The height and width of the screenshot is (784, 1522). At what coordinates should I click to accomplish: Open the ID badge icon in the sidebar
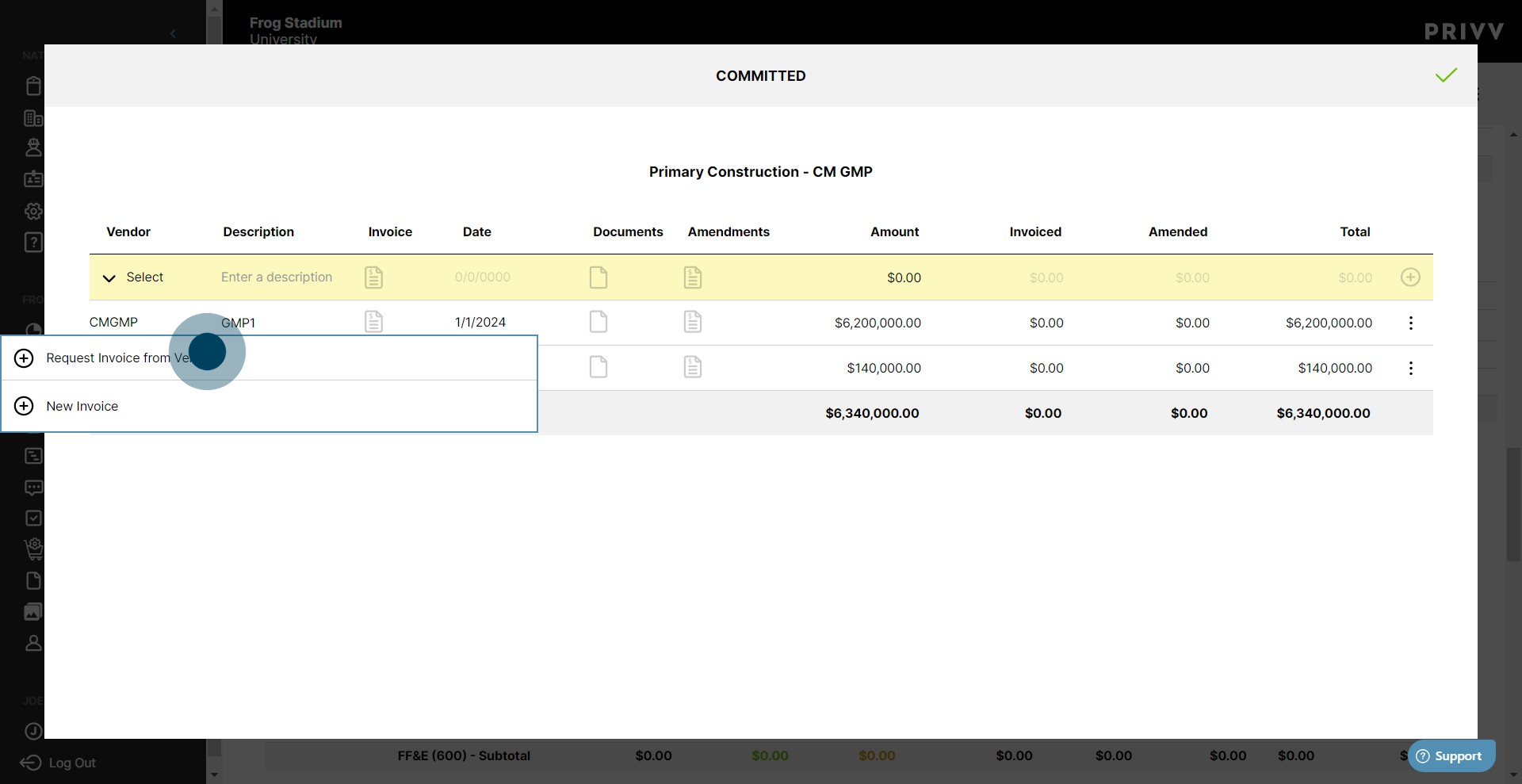(33, 179)
